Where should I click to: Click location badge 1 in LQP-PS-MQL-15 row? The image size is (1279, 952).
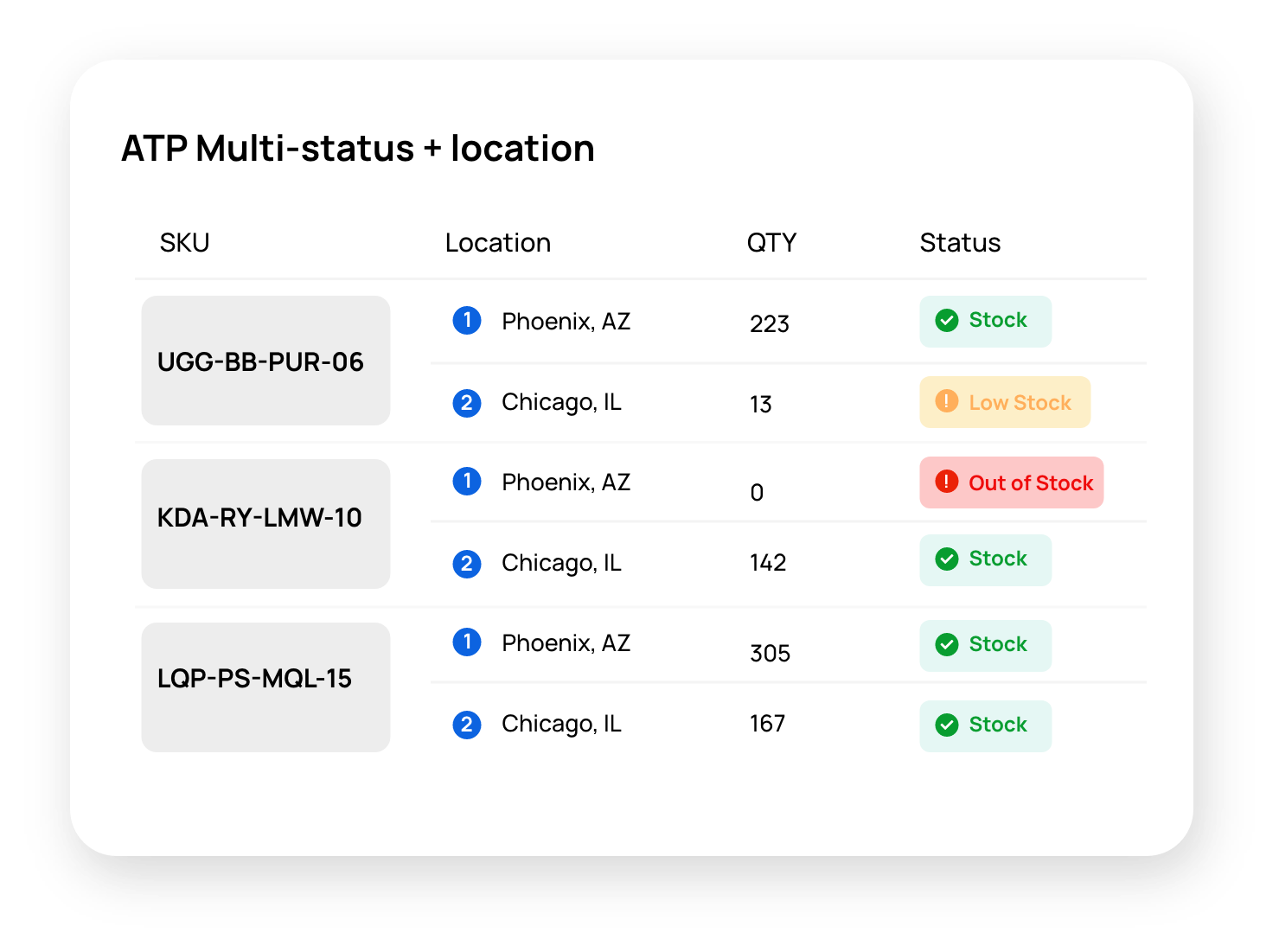point(467,642)
